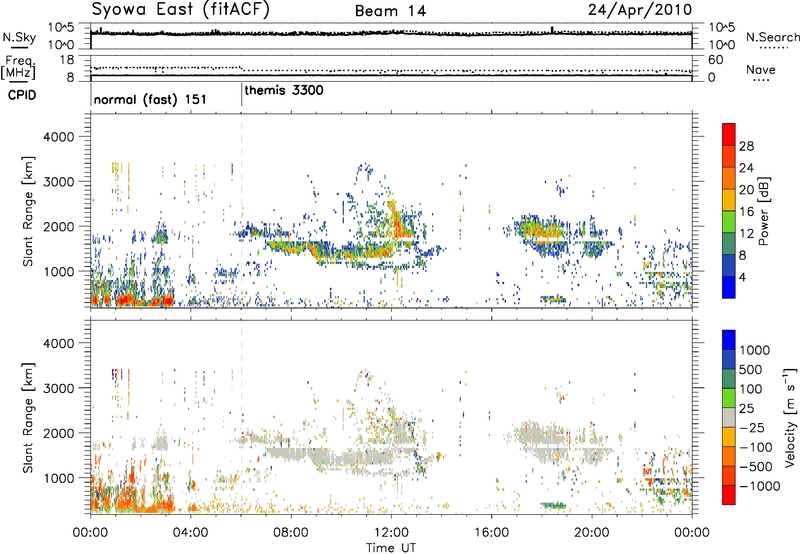Viewport: 800px width, 554px height.
Task: Click the "-500" value on the velocity colorbar
Action: (755, 467)
